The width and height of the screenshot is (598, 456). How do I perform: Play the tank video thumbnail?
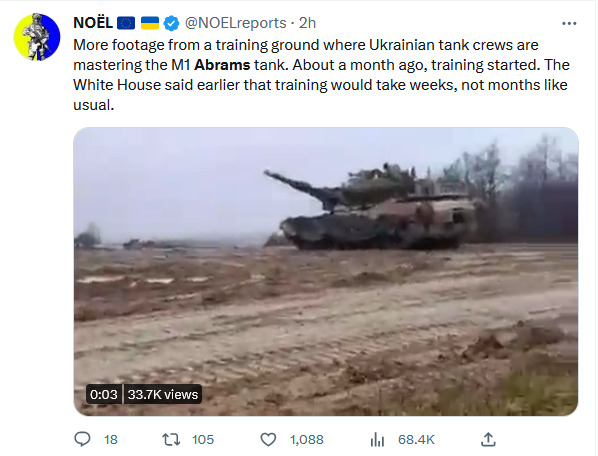tap(326, 271)
